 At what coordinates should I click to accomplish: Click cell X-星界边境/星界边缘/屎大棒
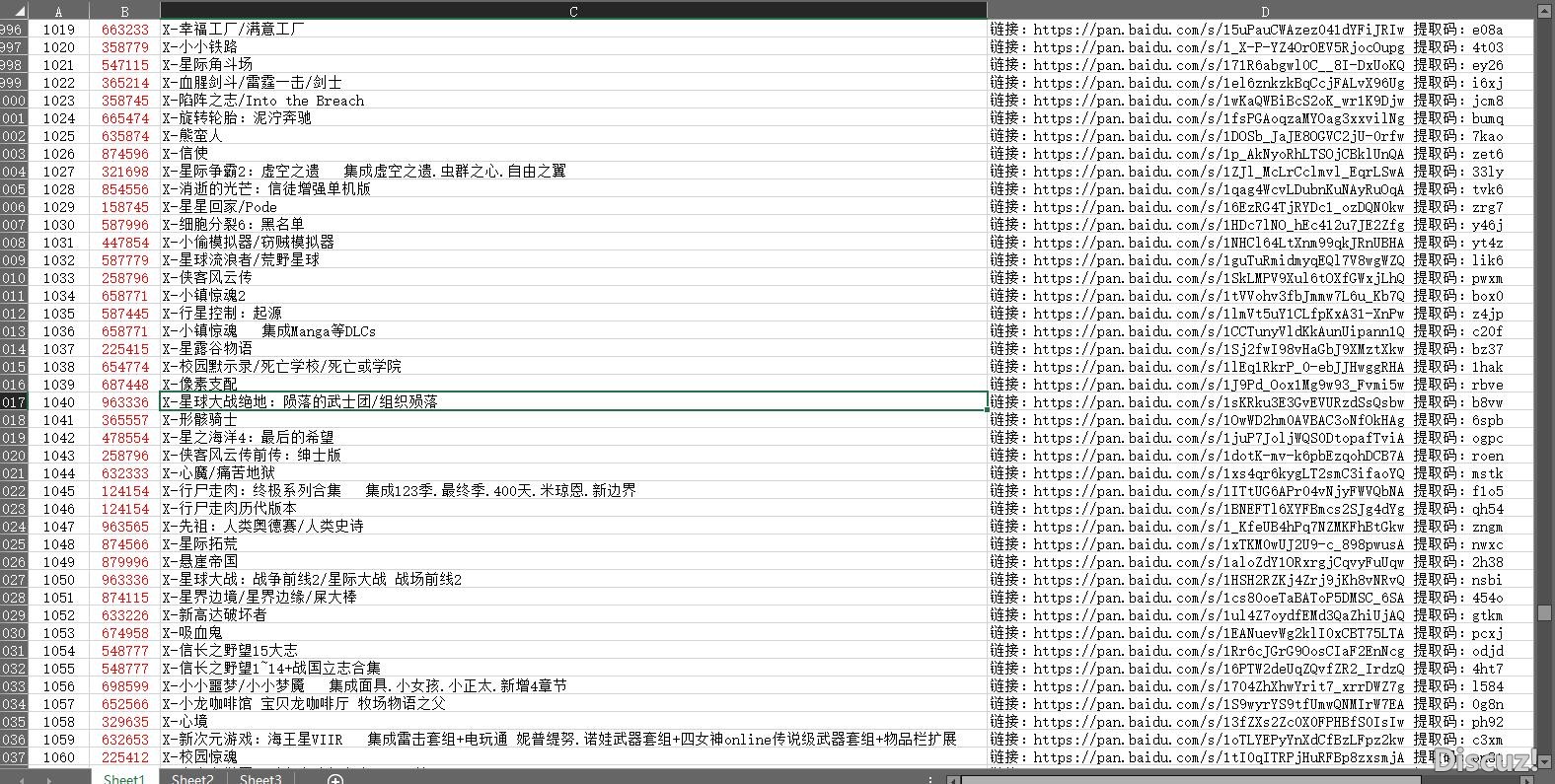(x=573, y=598)
